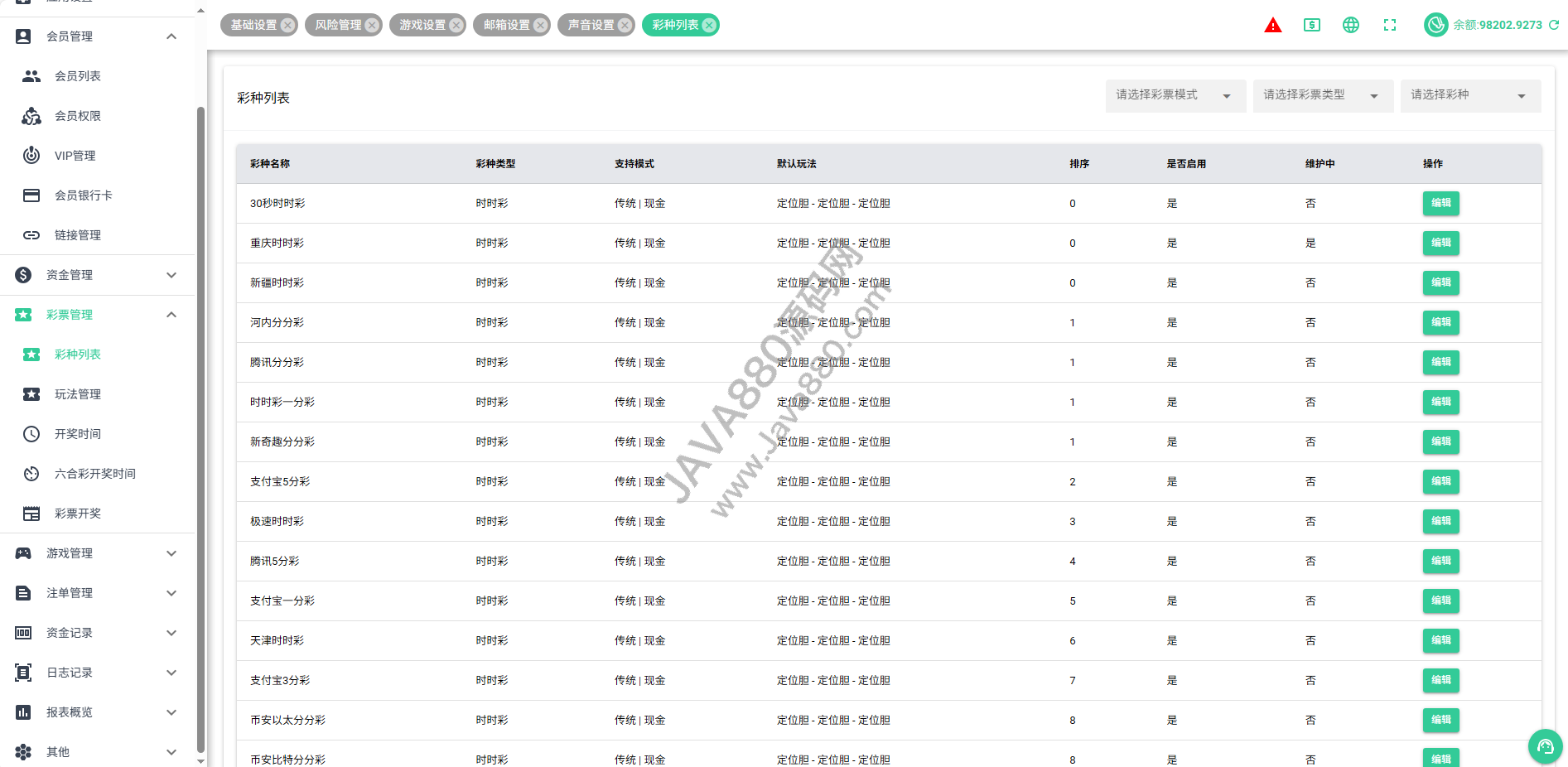Close the 邮箱设置 tab
This screenshot has width=1568, height=767.
[541, 25]
